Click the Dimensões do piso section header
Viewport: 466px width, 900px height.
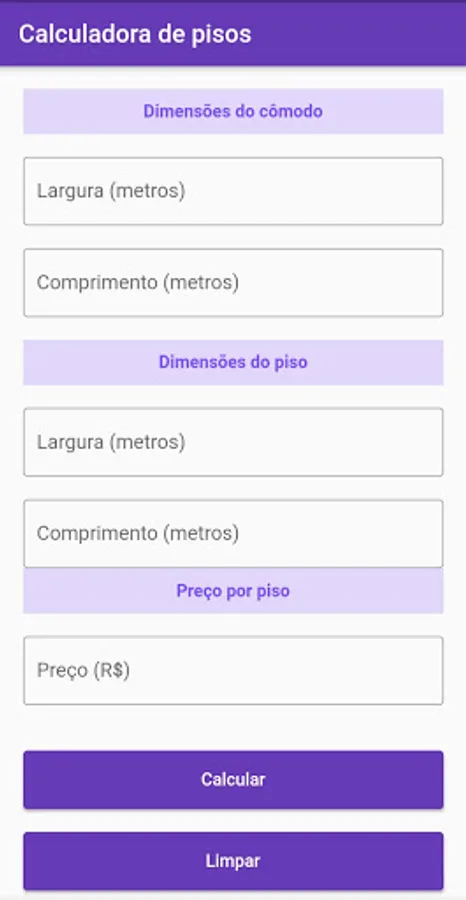233,362
